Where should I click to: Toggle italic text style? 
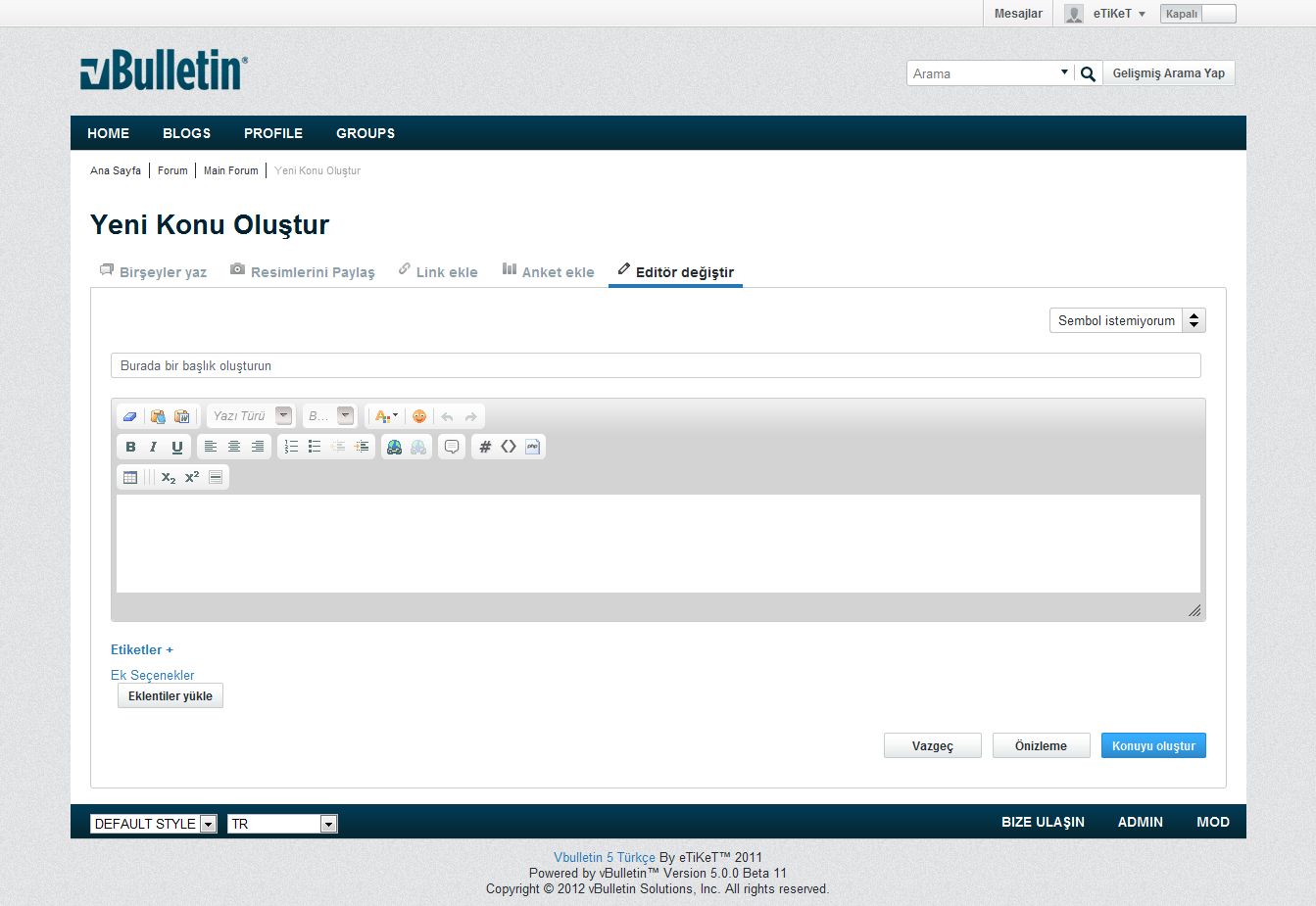(x=153, y=447)
